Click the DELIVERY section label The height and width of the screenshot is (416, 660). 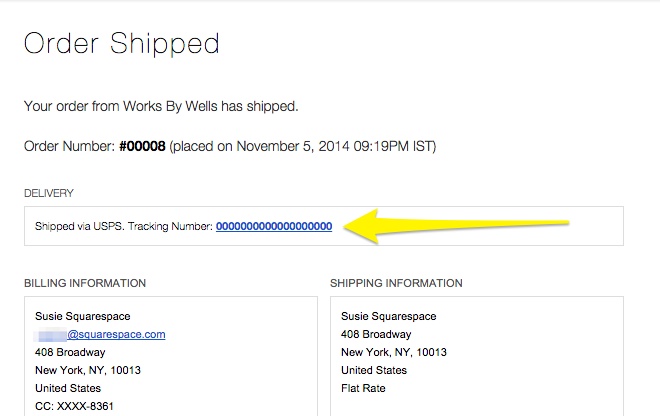tap(49, 193)
